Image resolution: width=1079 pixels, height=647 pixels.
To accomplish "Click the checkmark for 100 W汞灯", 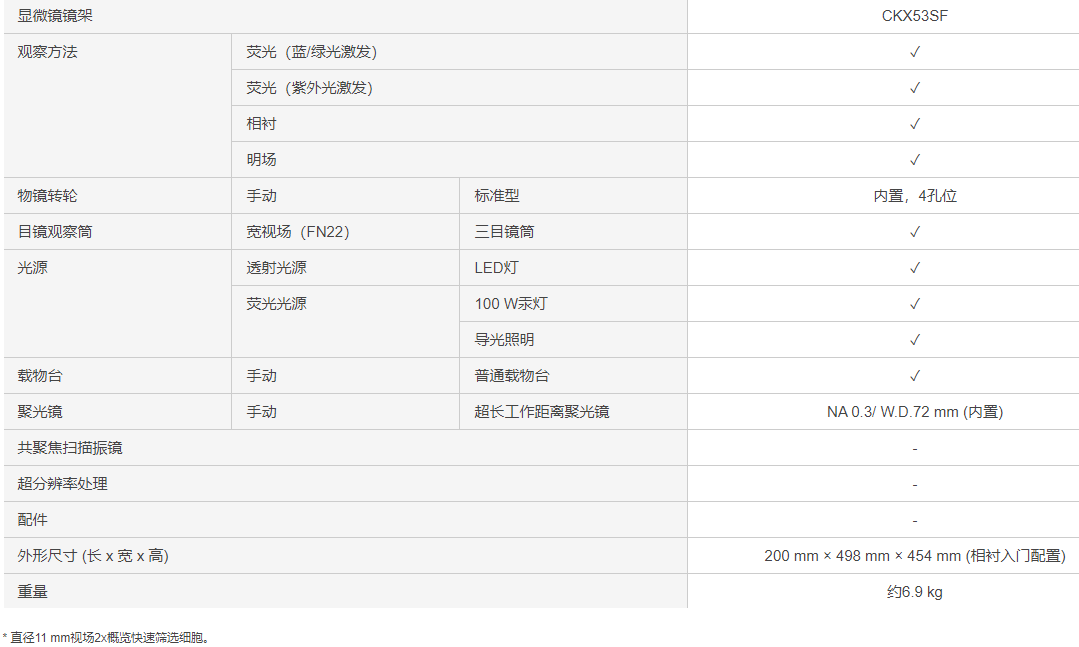I will [x=914, y=304].
